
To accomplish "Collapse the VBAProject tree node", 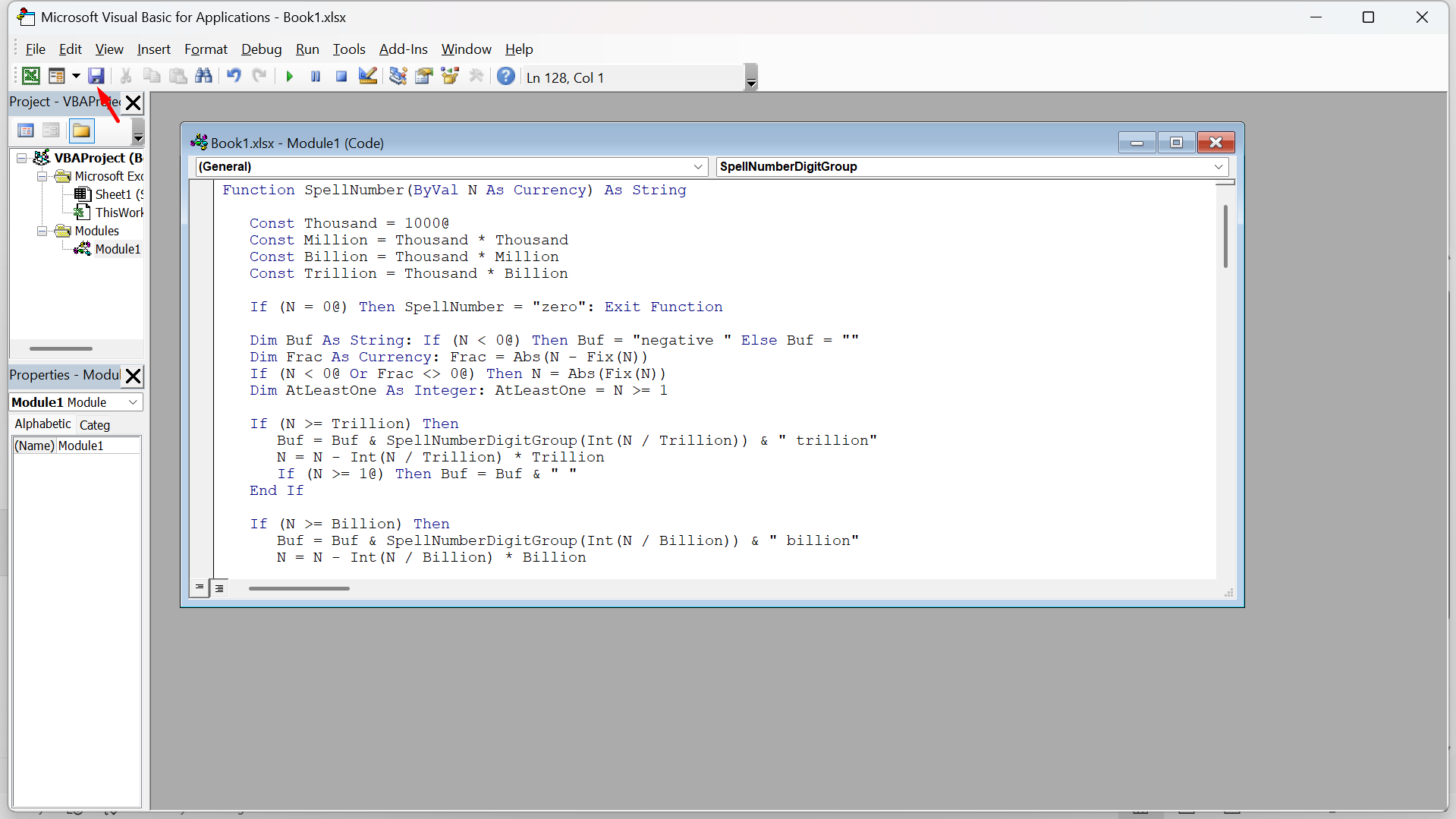I will coord(22,158).
